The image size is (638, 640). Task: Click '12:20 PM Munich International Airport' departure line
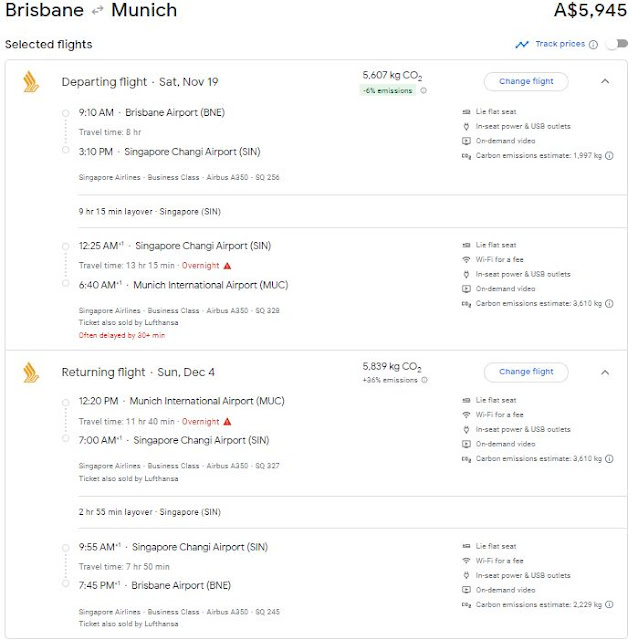182,401
